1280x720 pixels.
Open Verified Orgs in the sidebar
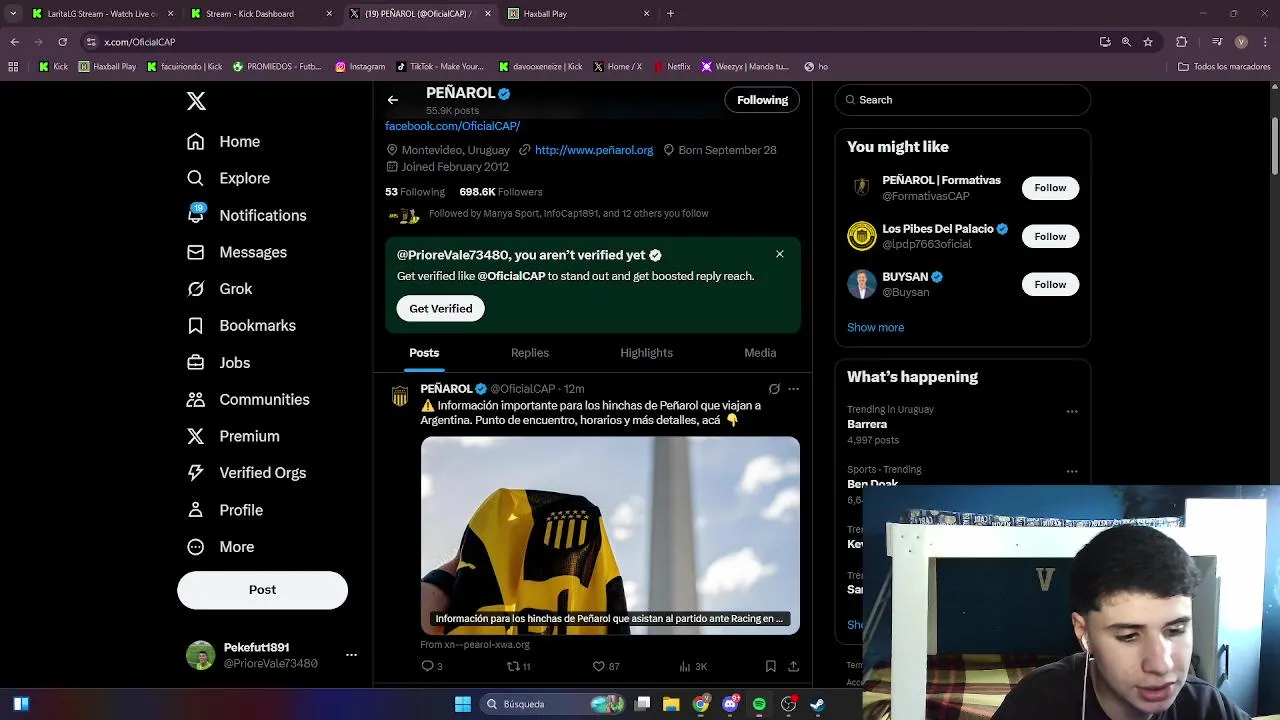coord(246,473)
